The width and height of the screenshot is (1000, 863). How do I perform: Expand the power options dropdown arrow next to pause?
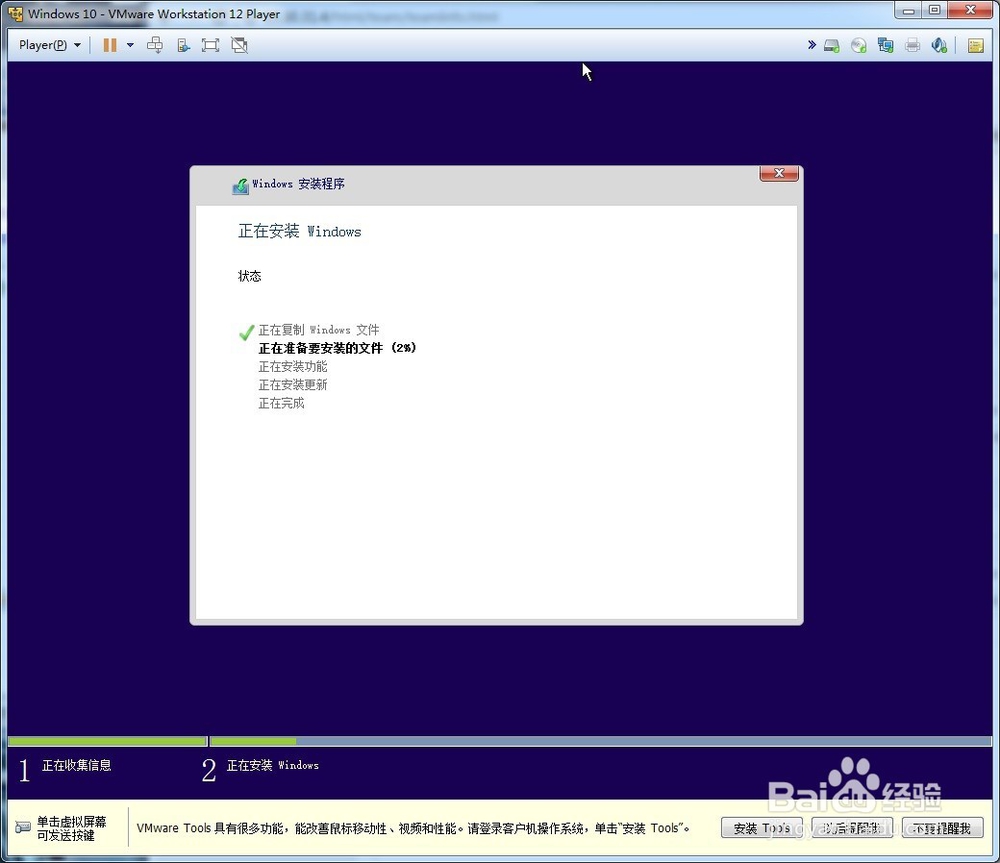(x=130, y=45)
